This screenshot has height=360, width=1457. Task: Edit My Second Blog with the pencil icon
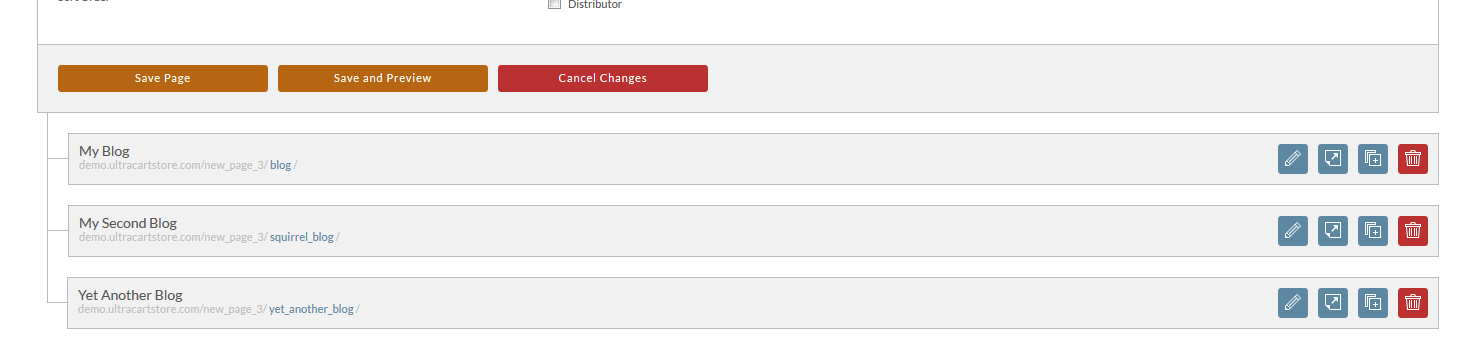coord(1293,231)
